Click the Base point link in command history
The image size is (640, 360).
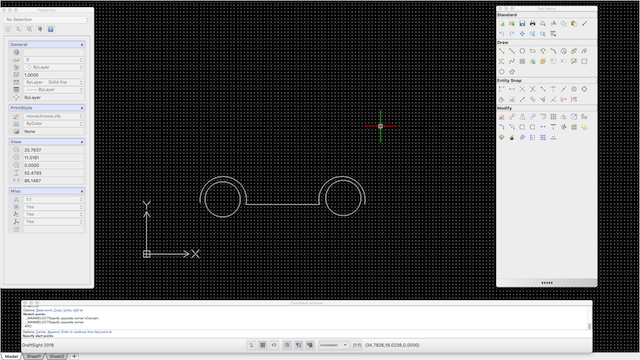point(44,310)
